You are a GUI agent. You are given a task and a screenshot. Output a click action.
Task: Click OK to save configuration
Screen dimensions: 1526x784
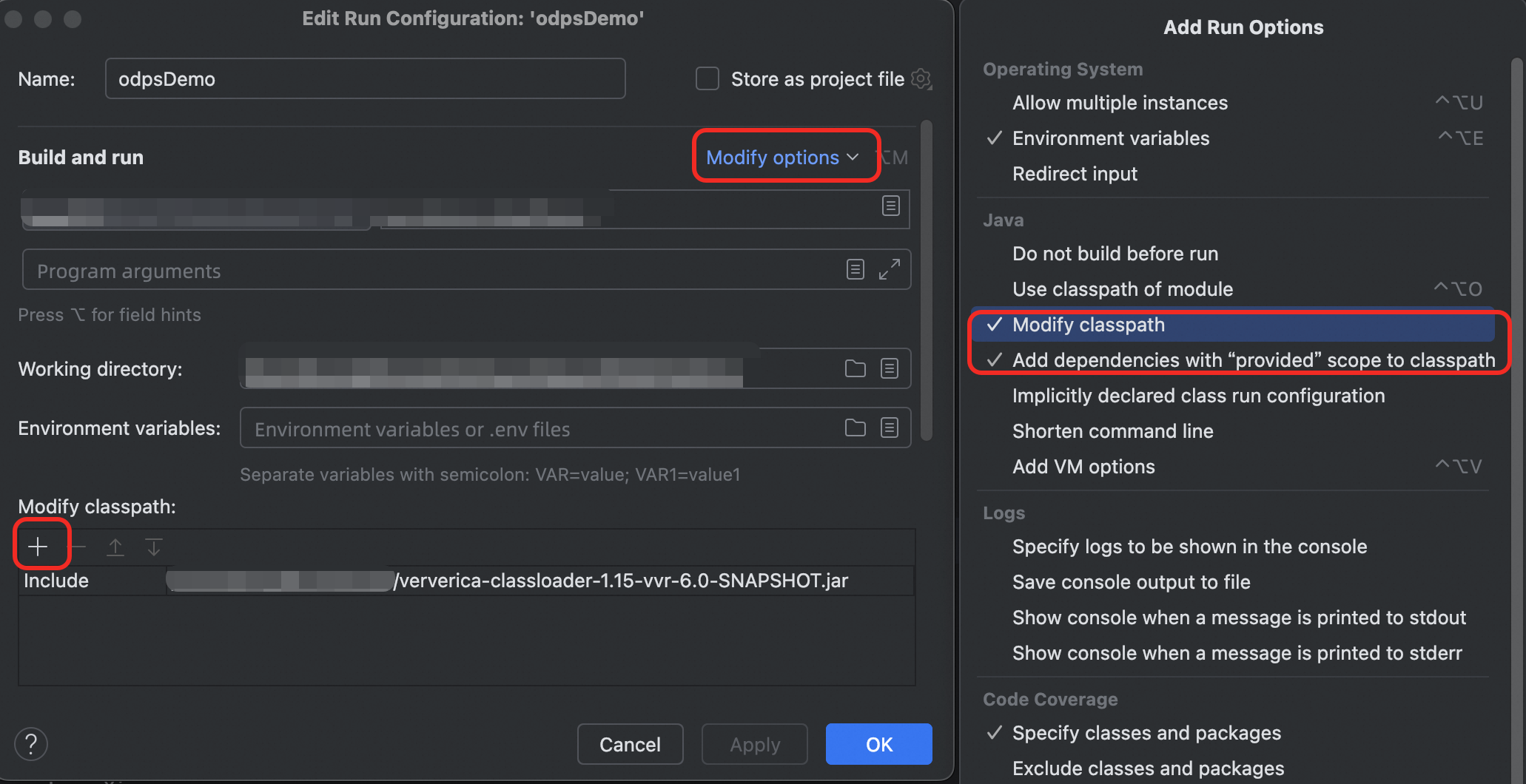(x=878, y=744)
